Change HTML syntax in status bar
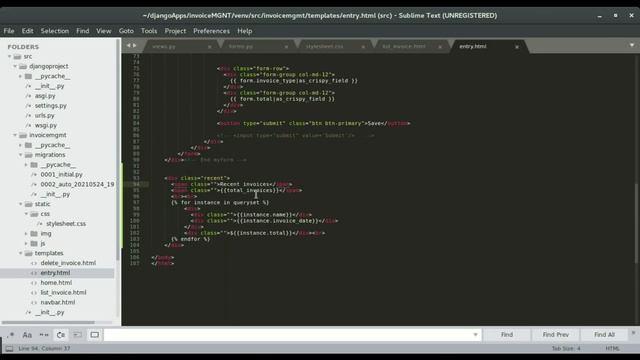This screenshot has width=640, height=360. click(x=612, y=349)
